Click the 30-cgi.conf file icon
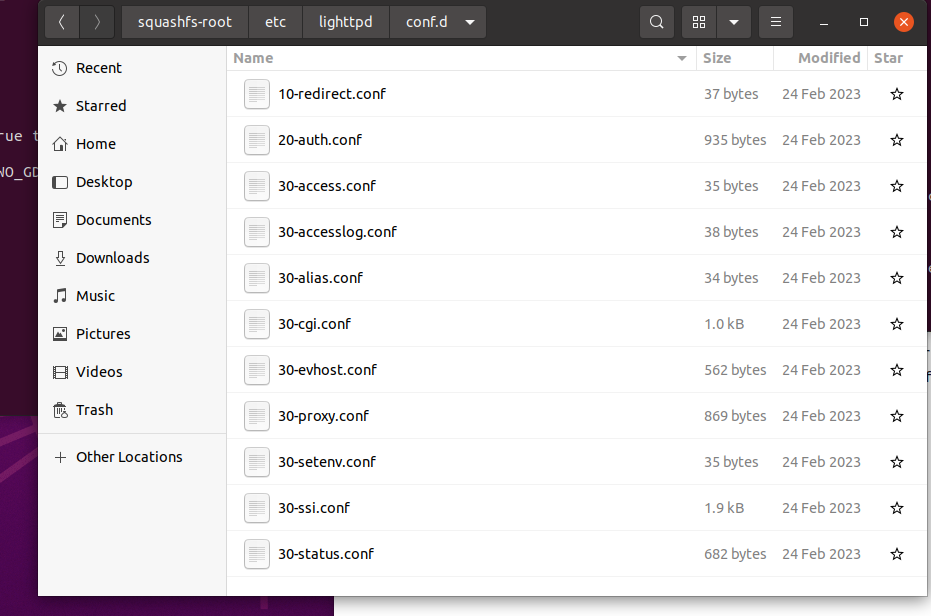This screenshot has height=616, width=931. click(257, 324)
